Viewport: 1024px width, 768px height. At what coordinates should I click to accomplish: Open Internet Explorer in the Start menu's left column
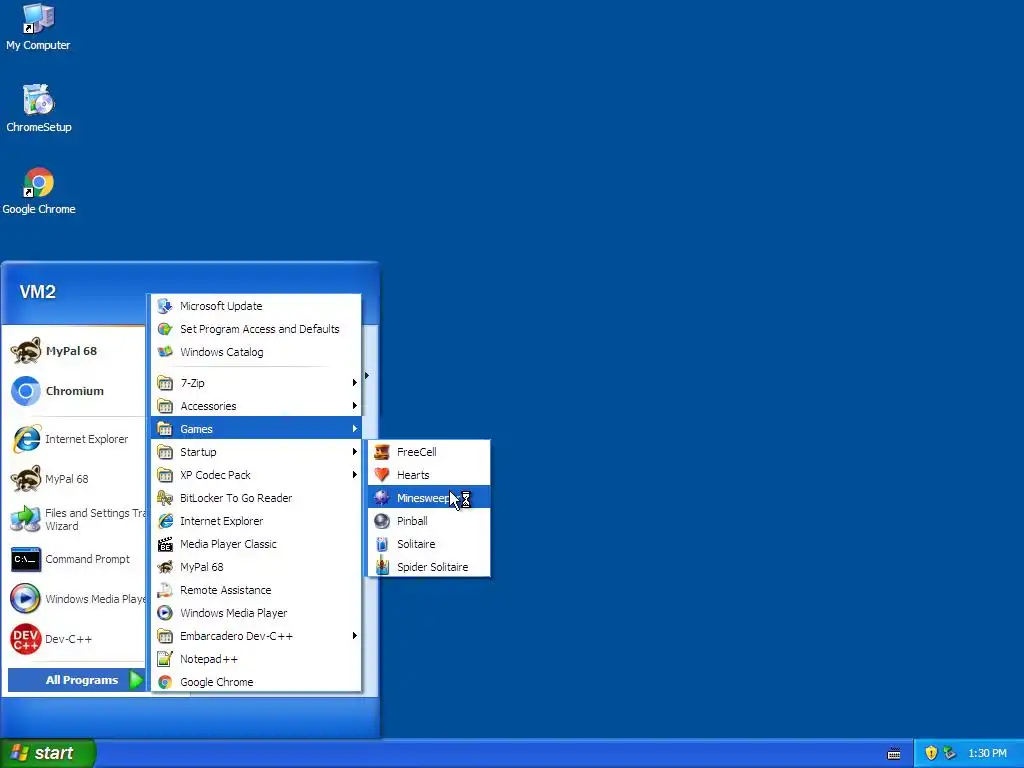(72, 439)
